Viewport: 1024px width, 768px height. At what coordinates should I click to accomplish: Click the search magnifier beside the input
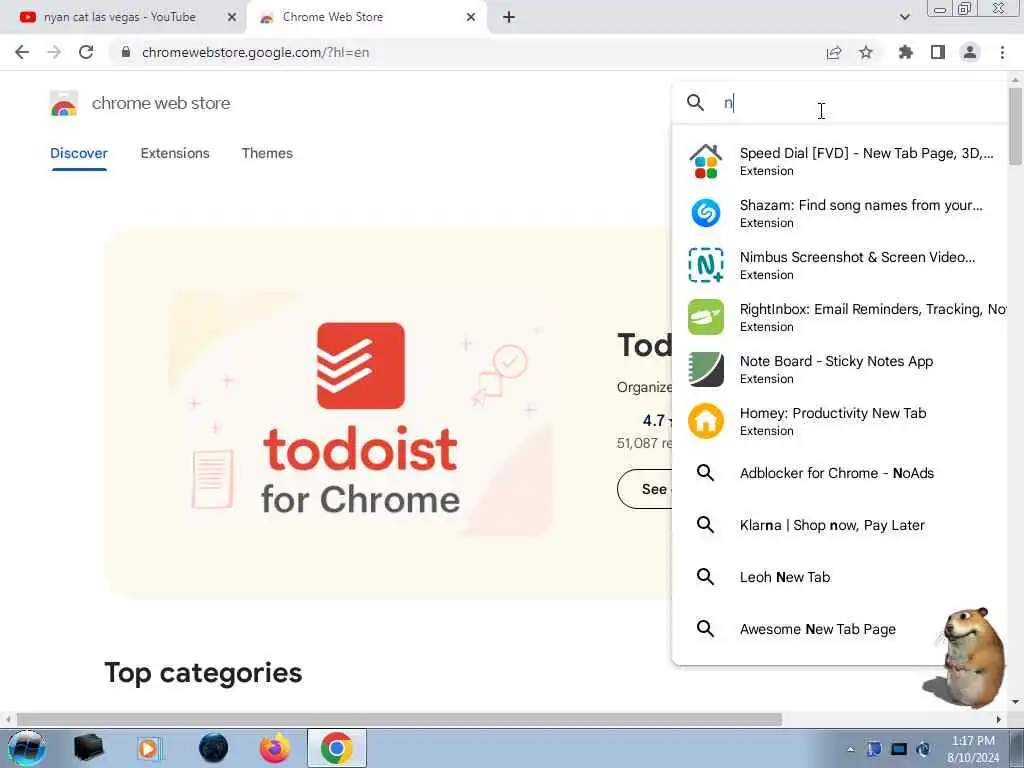tap(696, 103)
